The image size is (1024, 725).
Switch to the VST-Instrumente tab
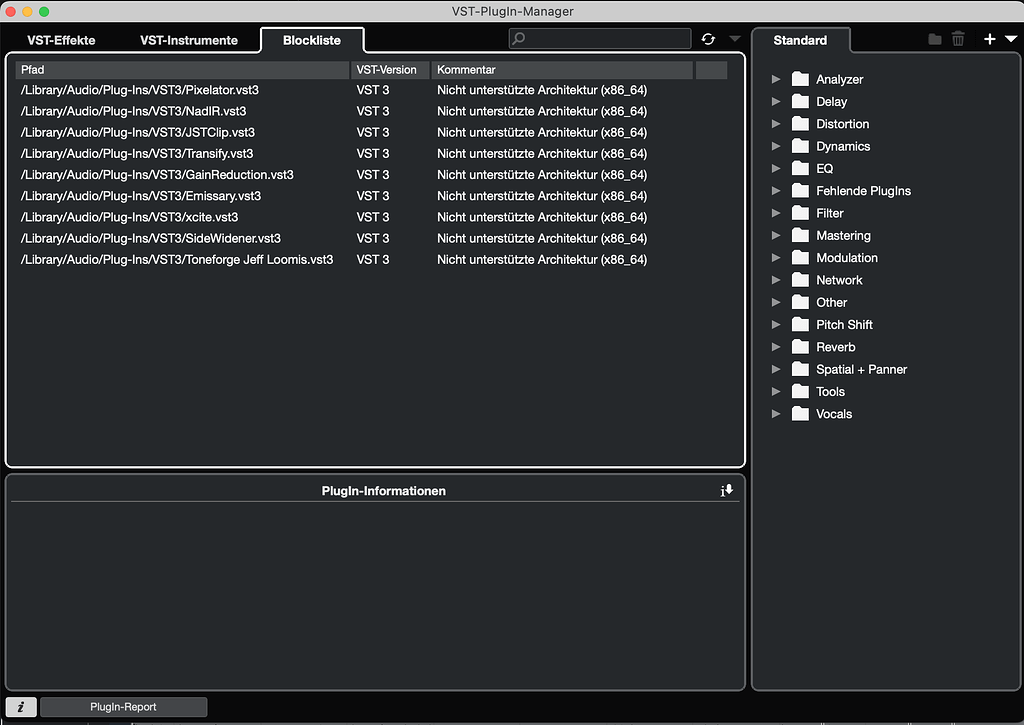[x=189, y=40]
